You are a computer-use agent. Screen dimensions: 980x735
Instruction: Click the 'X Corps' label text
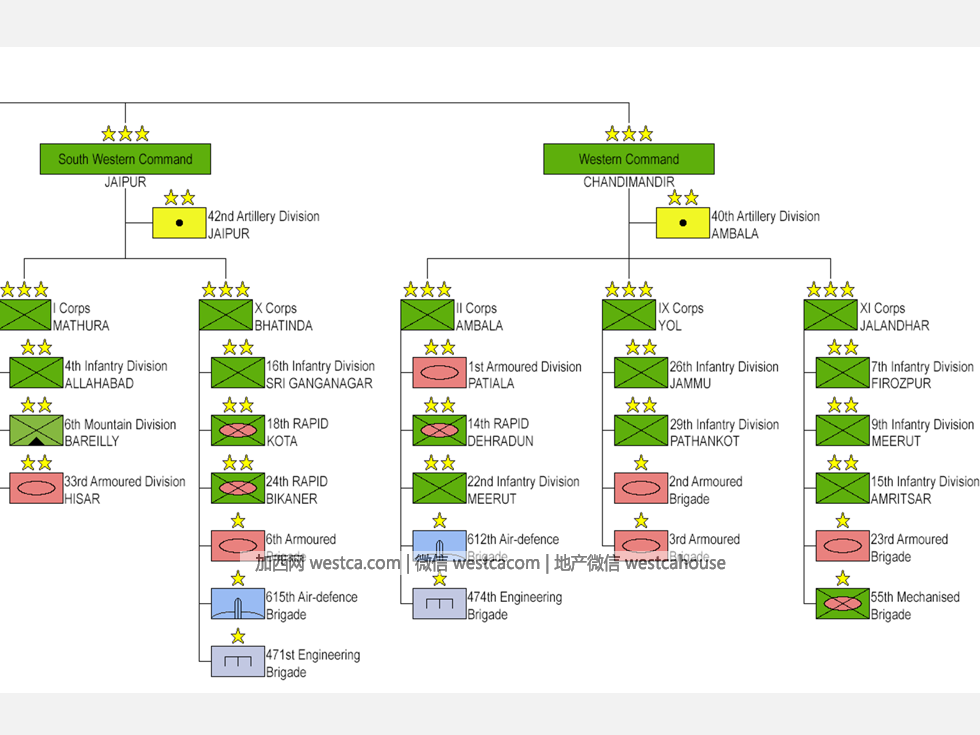pyautogui.click(x=276, y=308)
